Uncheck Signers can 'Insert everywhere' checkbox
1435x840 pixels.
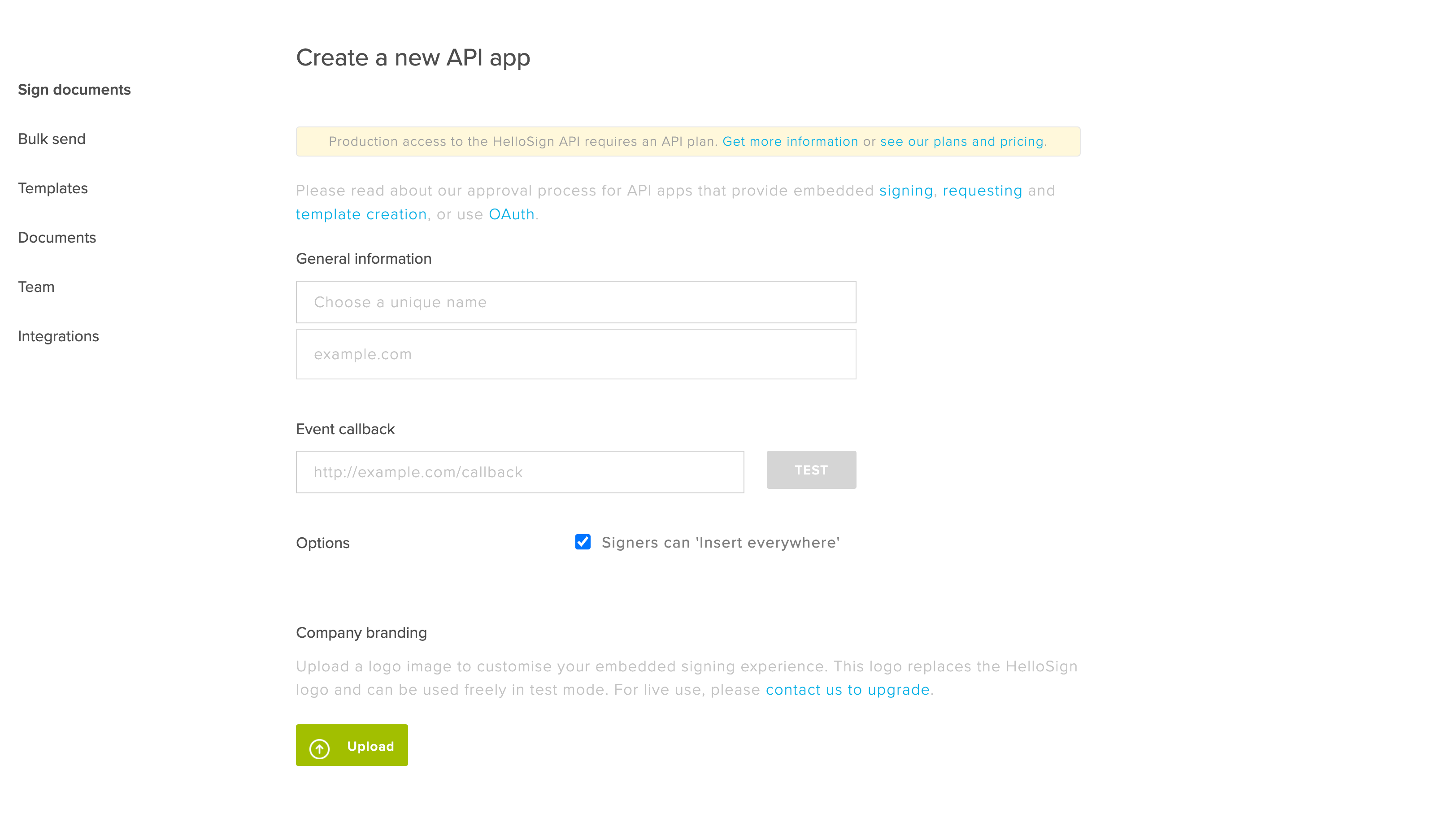pos(583,542)
